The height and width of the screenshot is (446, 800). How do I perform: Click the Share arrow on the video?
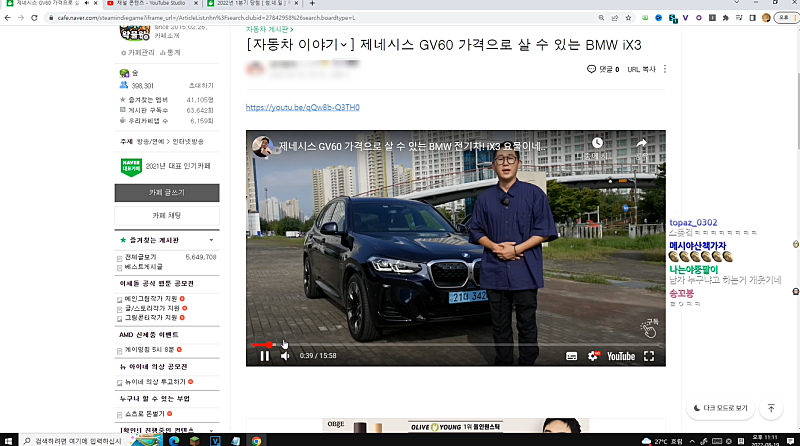[641, 143]
